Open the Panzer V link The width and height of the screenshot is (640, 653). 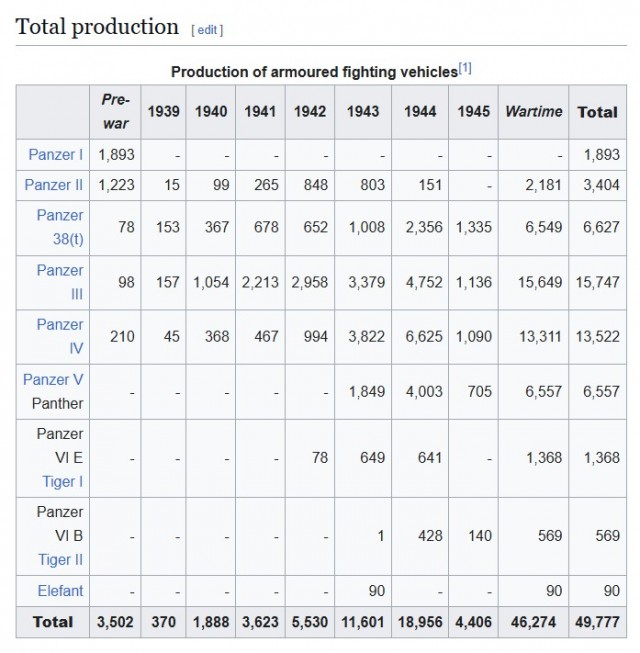53,379
